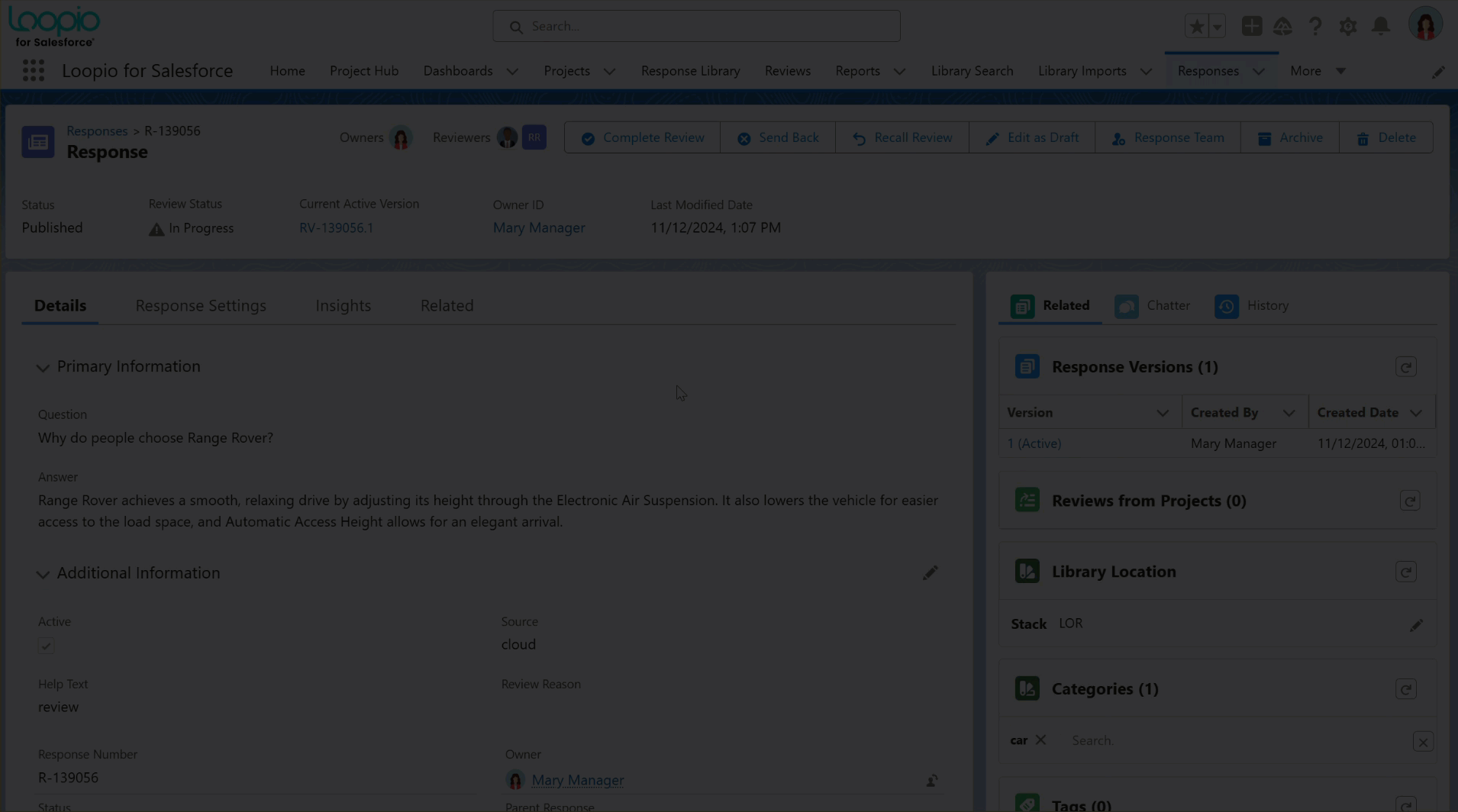Archive this response

[1290, 138]
